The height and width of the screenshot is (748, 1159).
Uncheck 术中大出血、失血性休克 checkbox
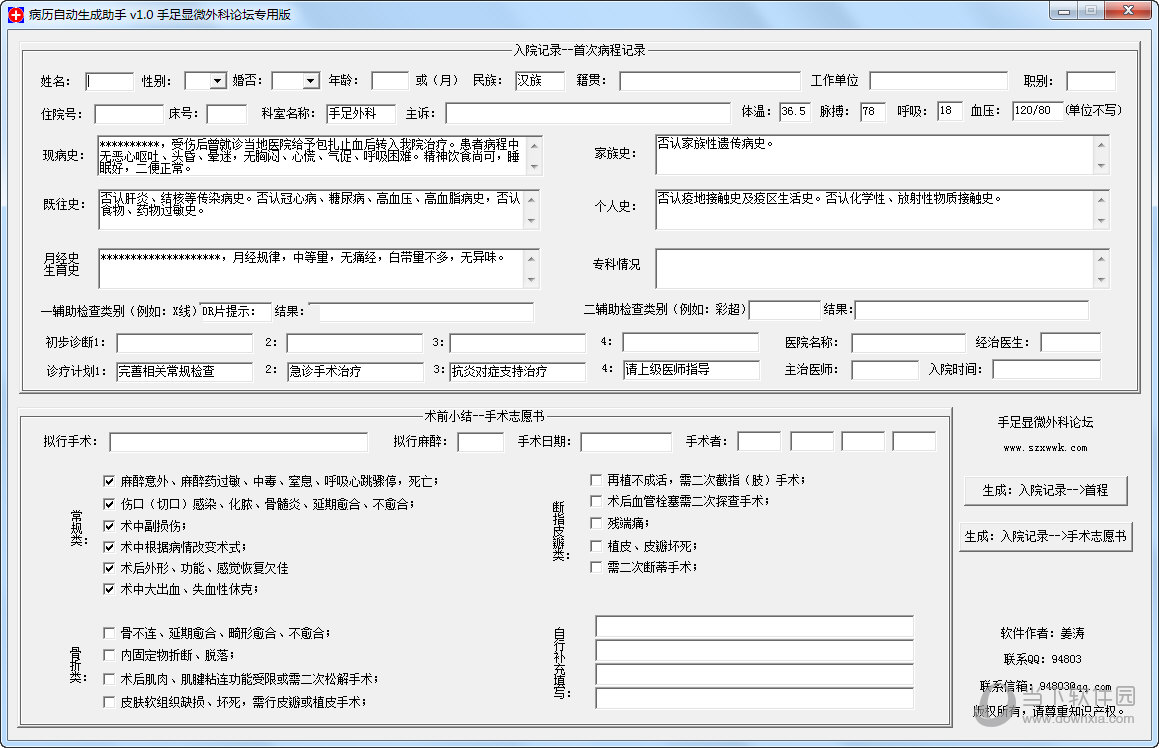pyautogui.click(x=109, y=589)
